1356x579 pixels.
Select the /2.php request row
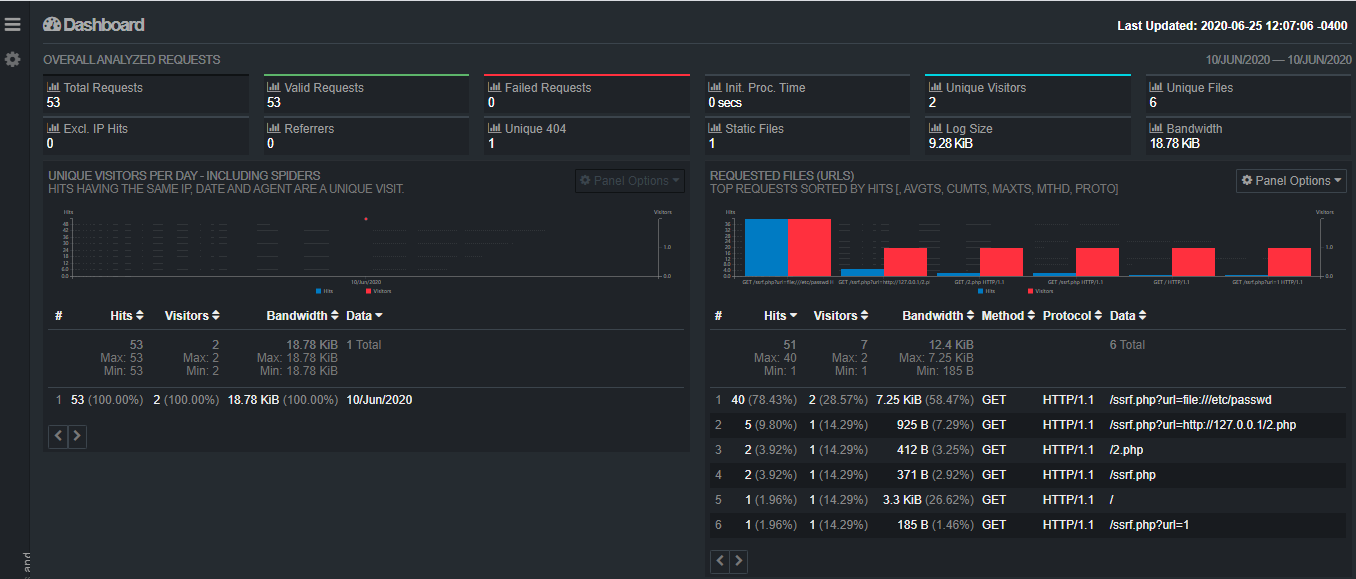click(1027, 450)
